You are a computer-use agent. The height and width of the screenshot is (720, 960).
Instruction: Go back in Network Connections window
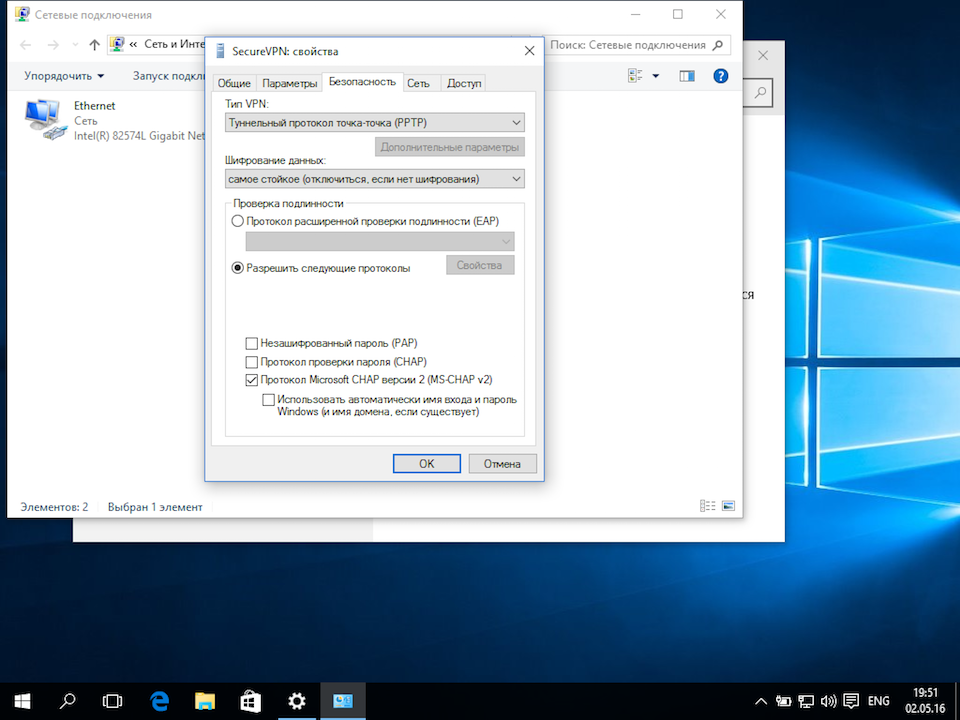click(26, 45)
